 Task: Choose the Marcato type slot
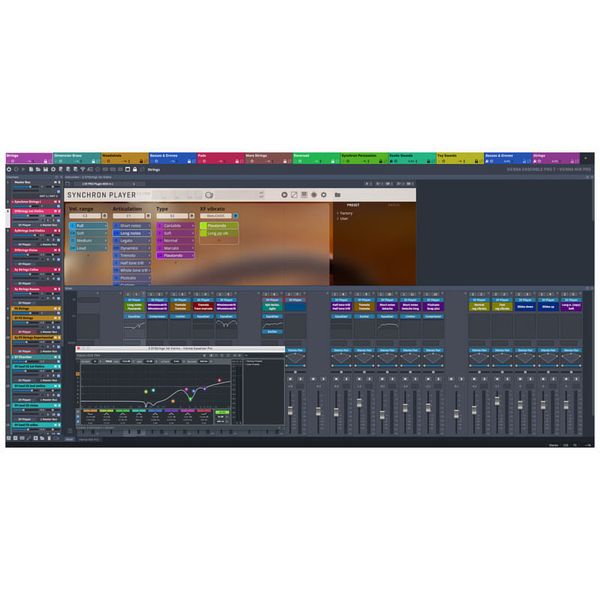[x=173, y=248]
